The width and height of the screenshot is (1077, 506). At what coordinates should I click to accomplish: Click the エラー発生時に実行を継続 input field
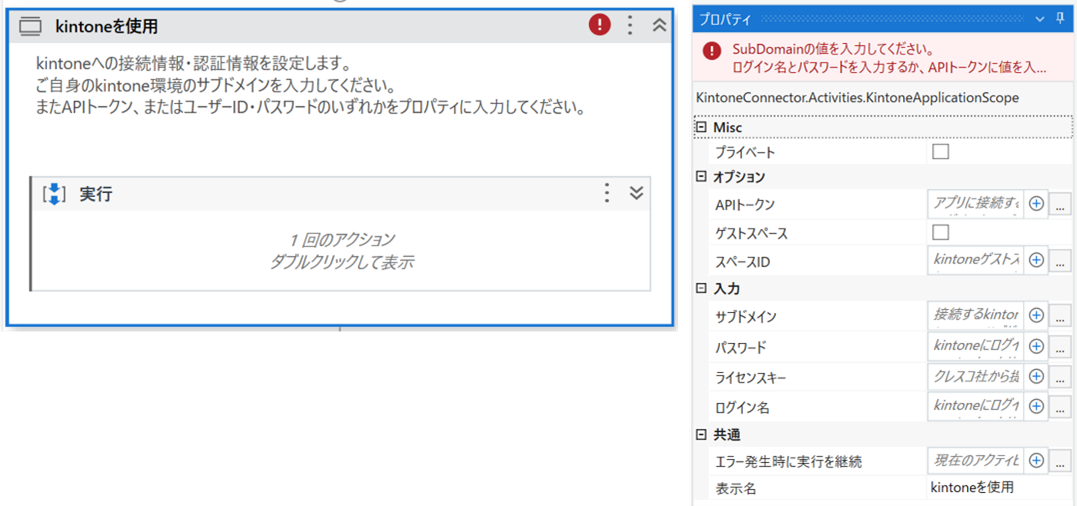pos(975,460)
